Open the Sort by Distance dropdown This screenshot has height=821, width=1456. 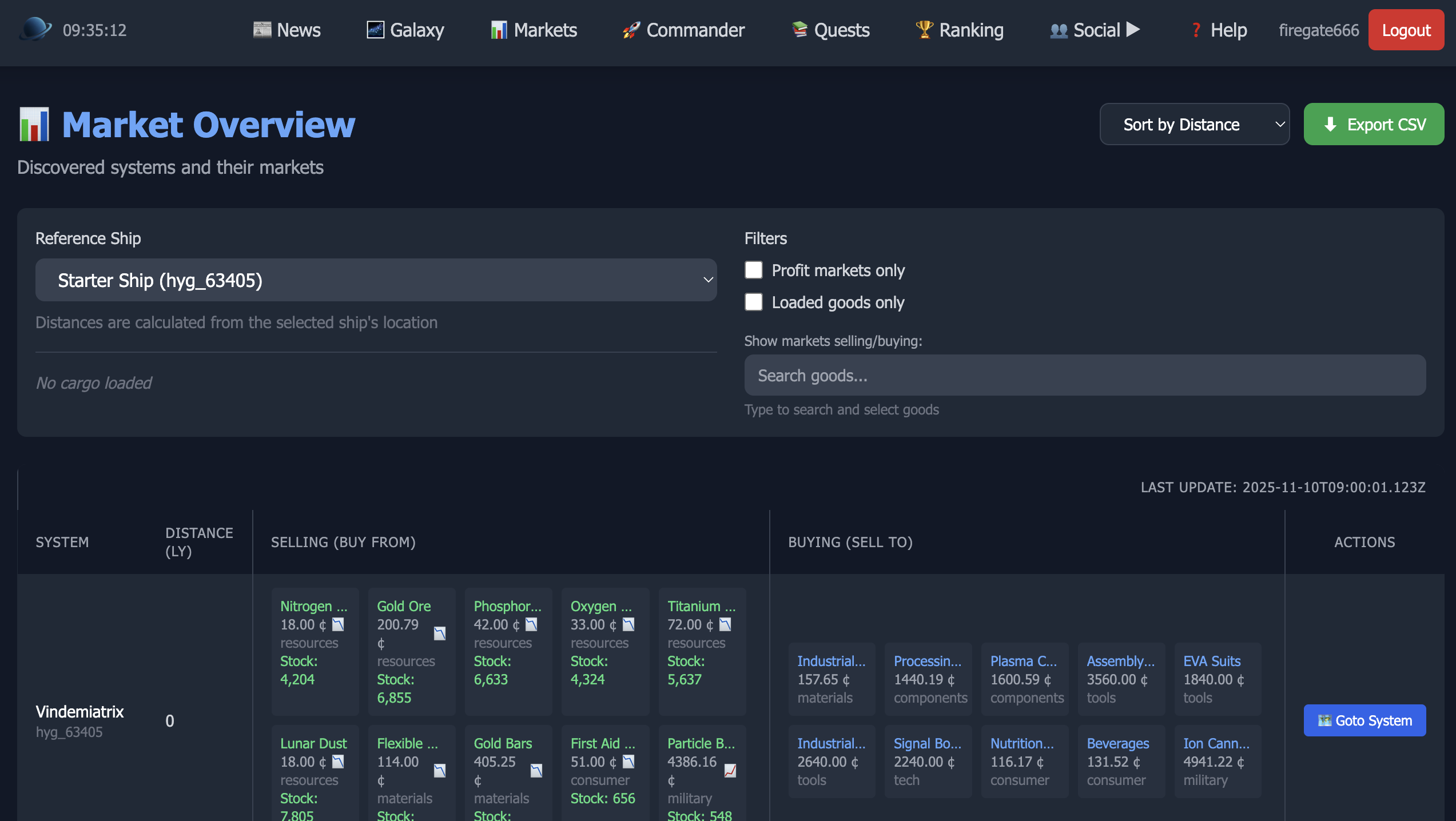[1194, 124]
